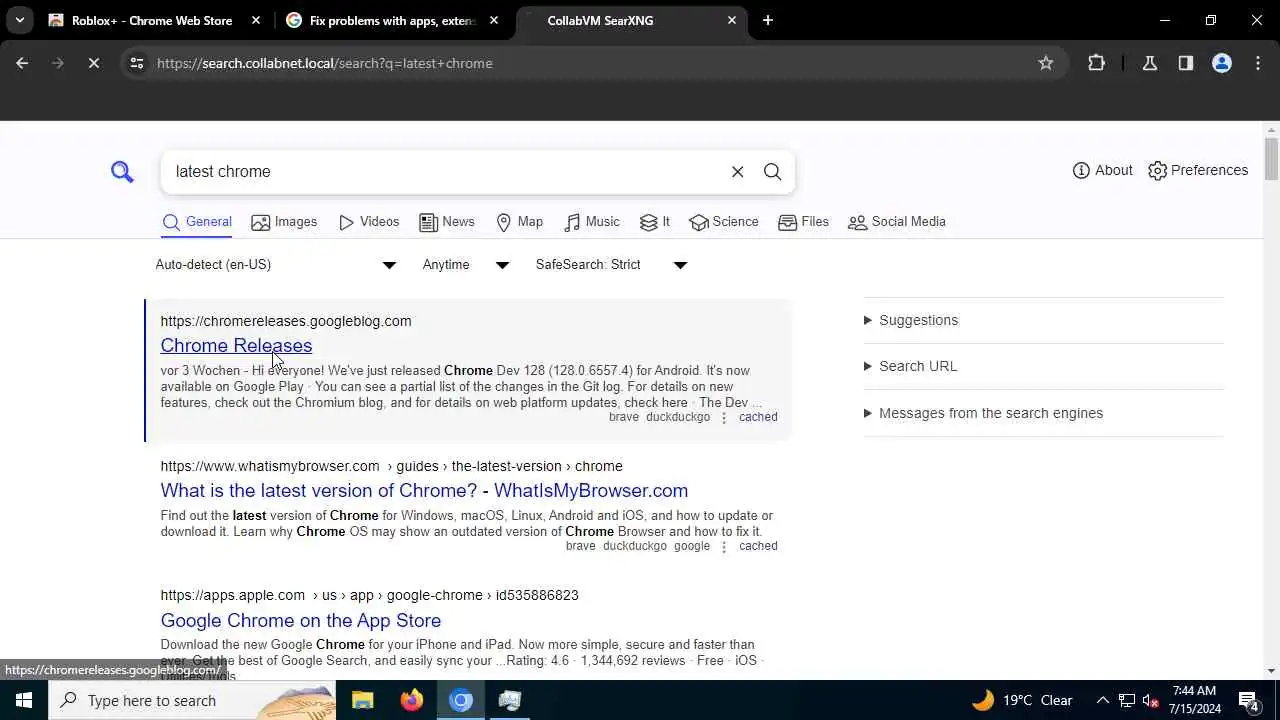Open File Explorer from the taskbar
1280x720 pixels.
click(362, 700)
